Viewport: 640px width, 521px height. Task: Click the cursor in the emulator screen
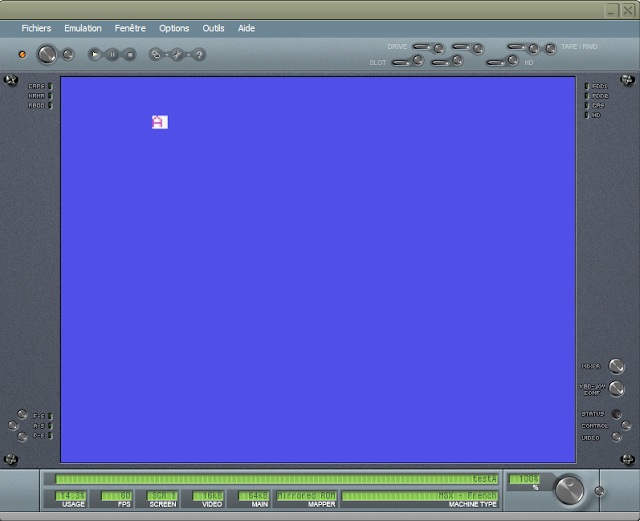(159, 122)
